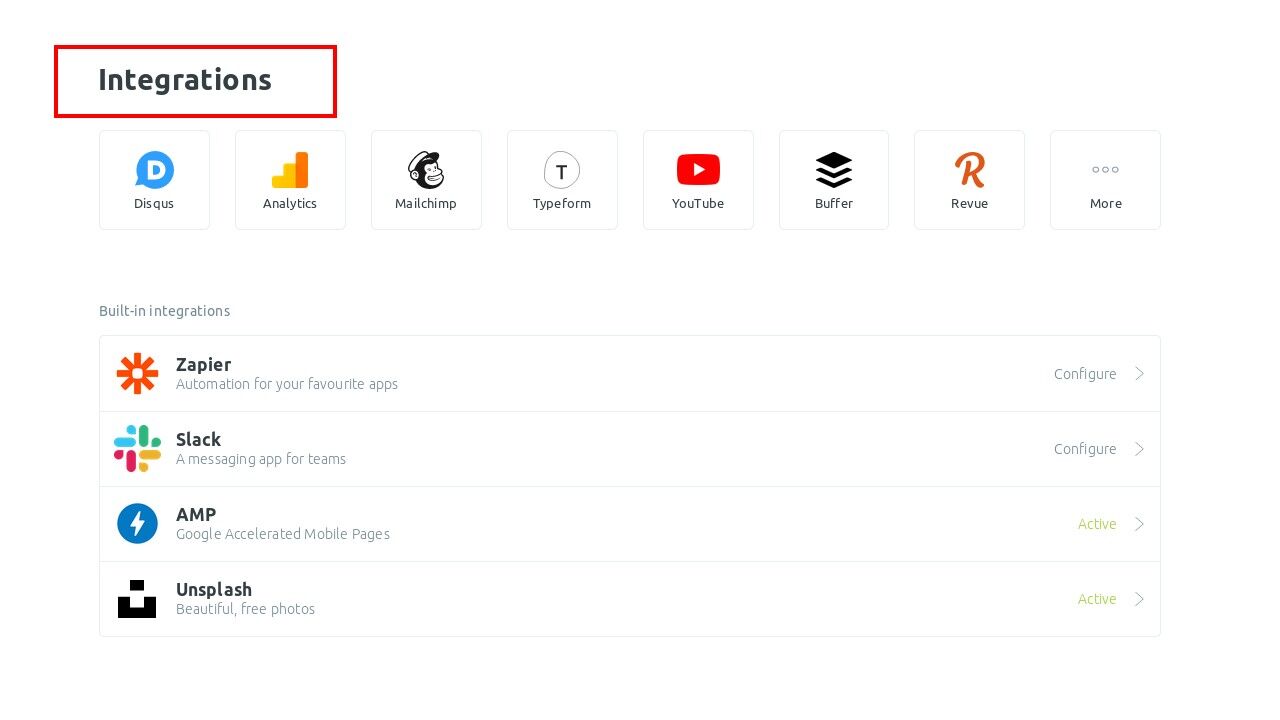
Task: Show more integrations via three dots icon
Action: pos(1105,170)
